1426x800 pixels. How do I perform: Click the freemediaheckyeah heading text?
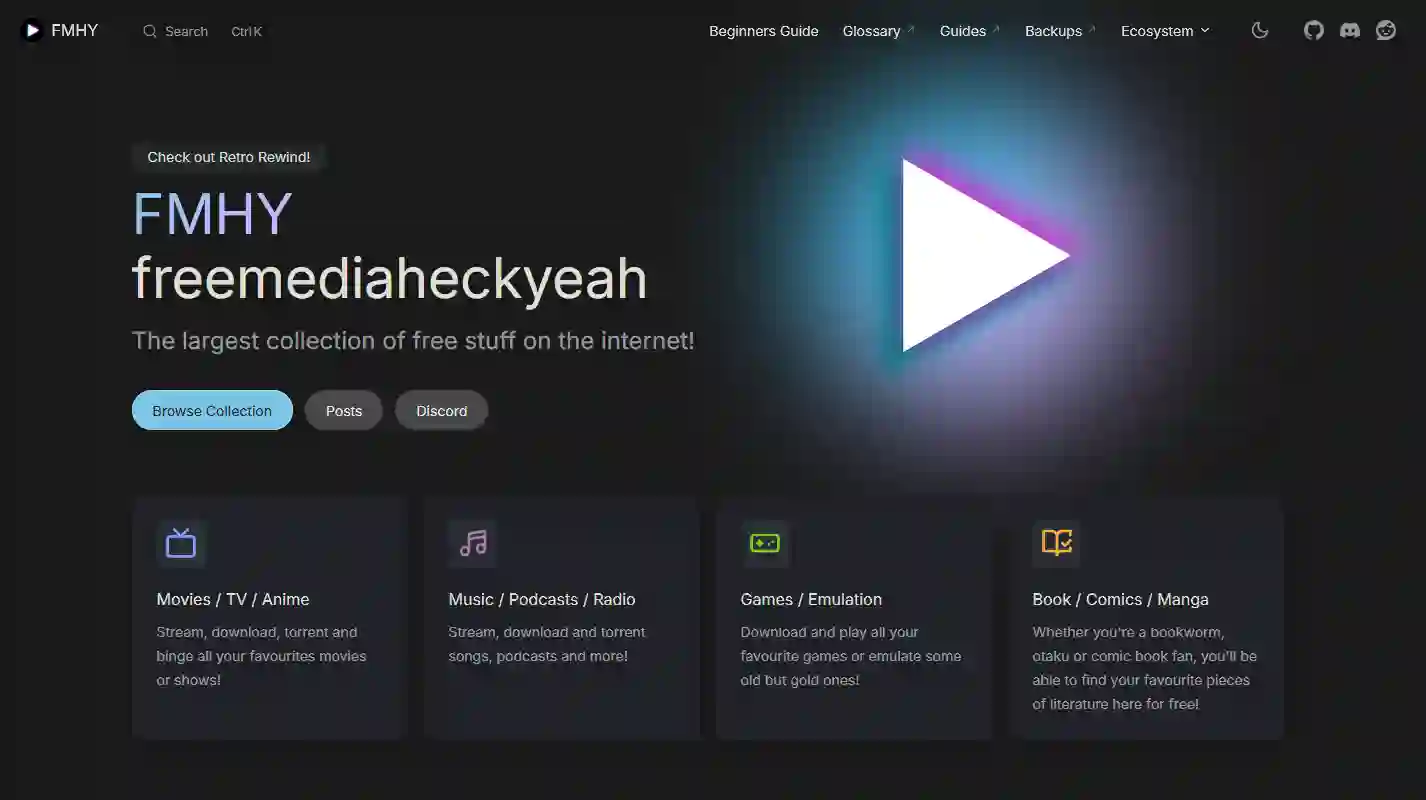pyautogui.click(x=390, y=278)
